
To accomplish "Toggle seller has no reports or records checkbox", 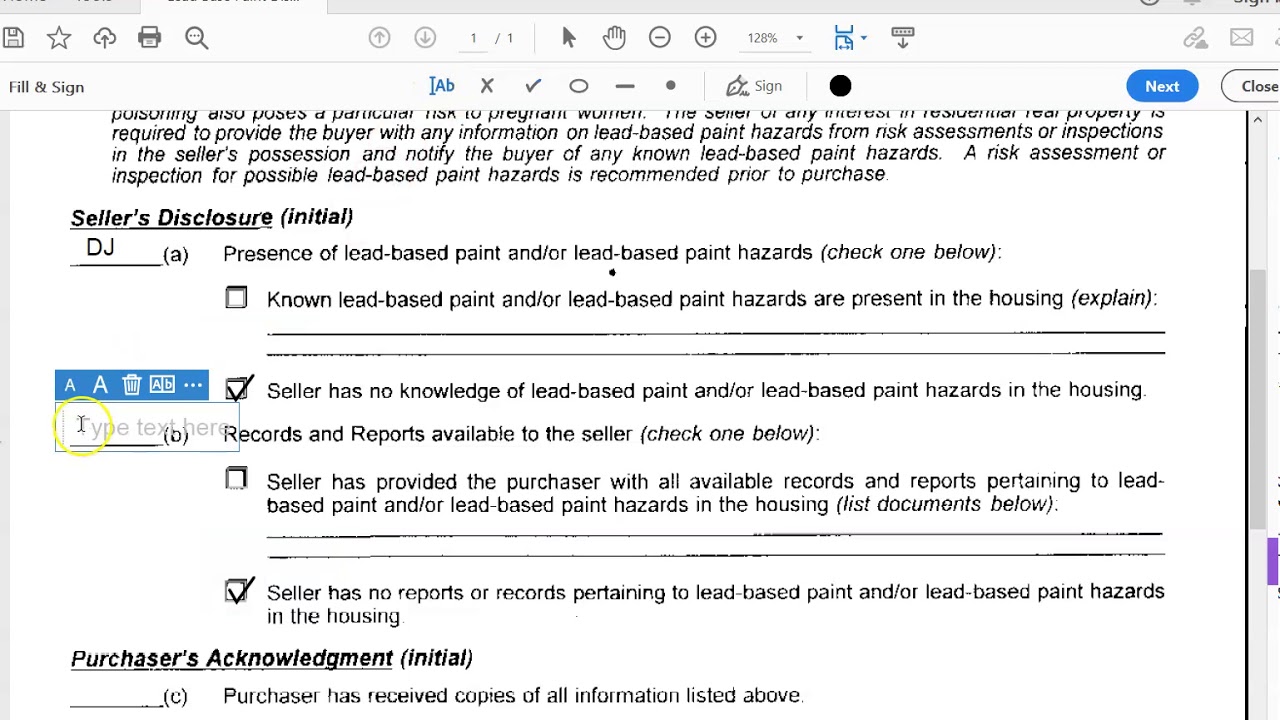I will coord(237,591).
